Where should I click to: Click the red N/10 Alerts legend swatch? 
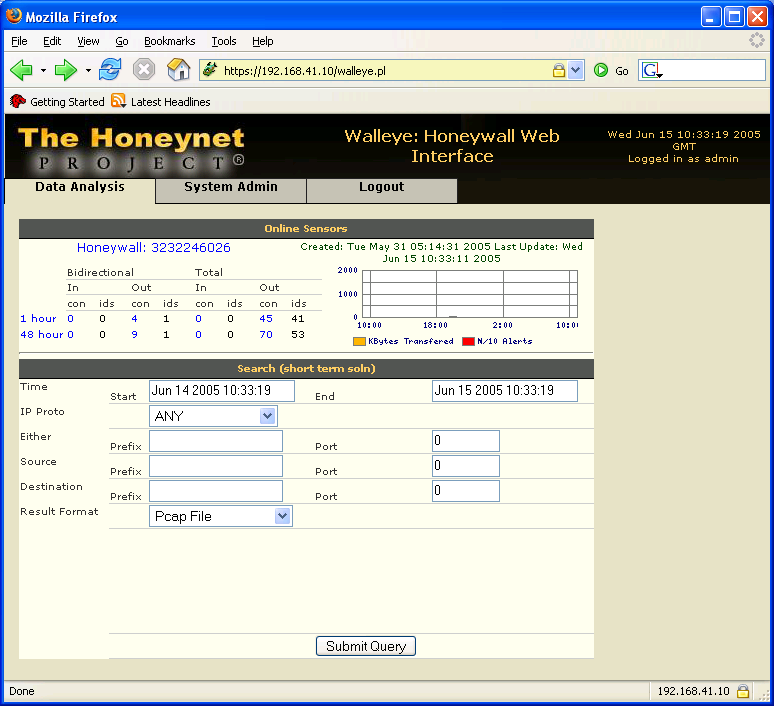[468, 341]
